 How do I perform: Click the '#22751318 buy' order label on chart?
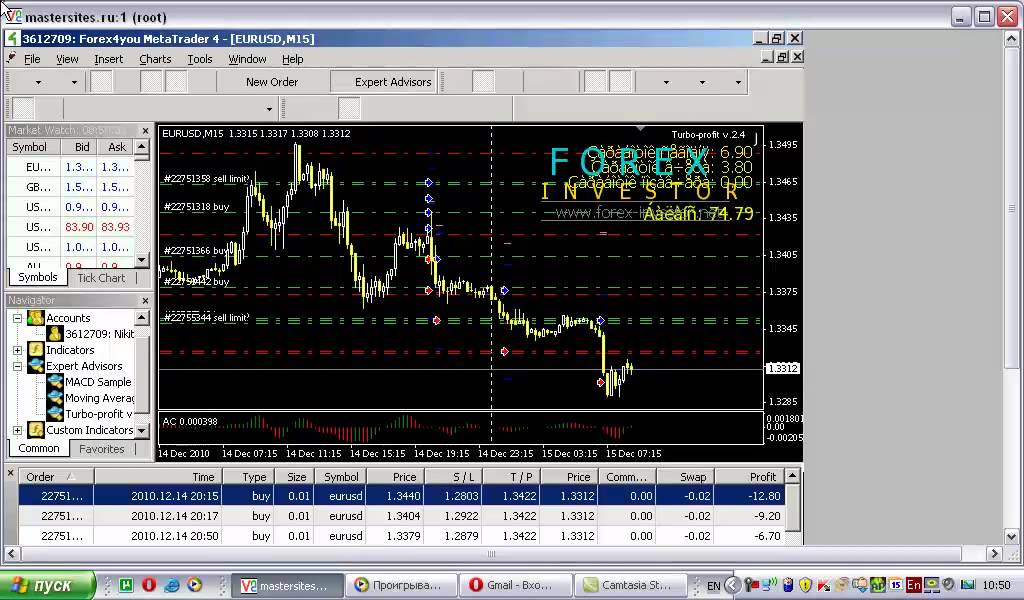(197, 206)
